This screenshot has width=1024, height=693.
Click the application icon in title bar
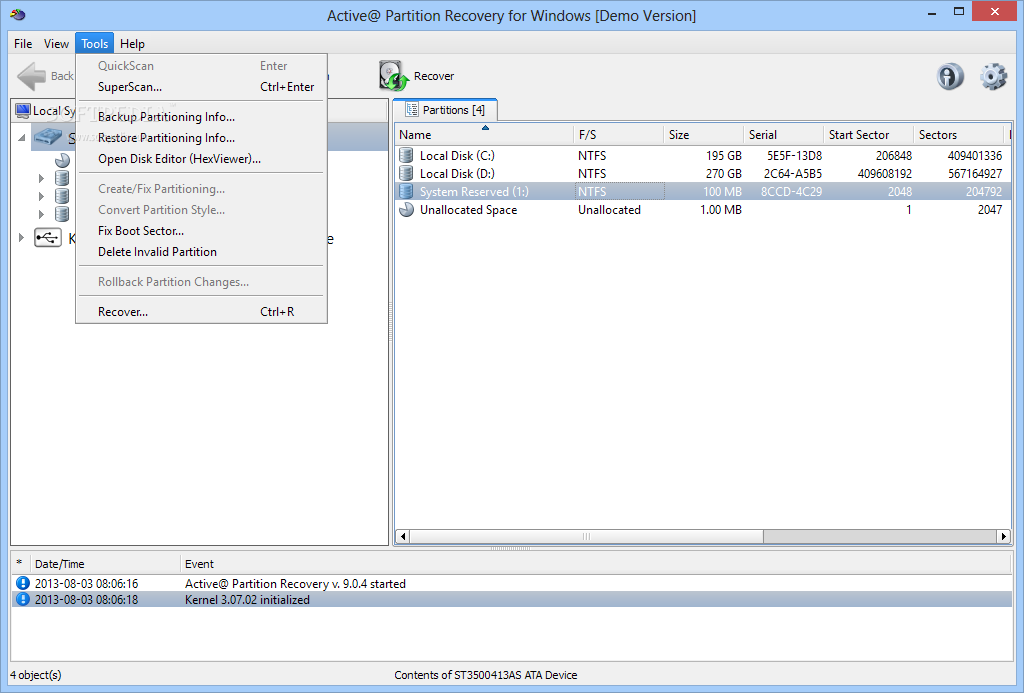[x=18, y=14]
